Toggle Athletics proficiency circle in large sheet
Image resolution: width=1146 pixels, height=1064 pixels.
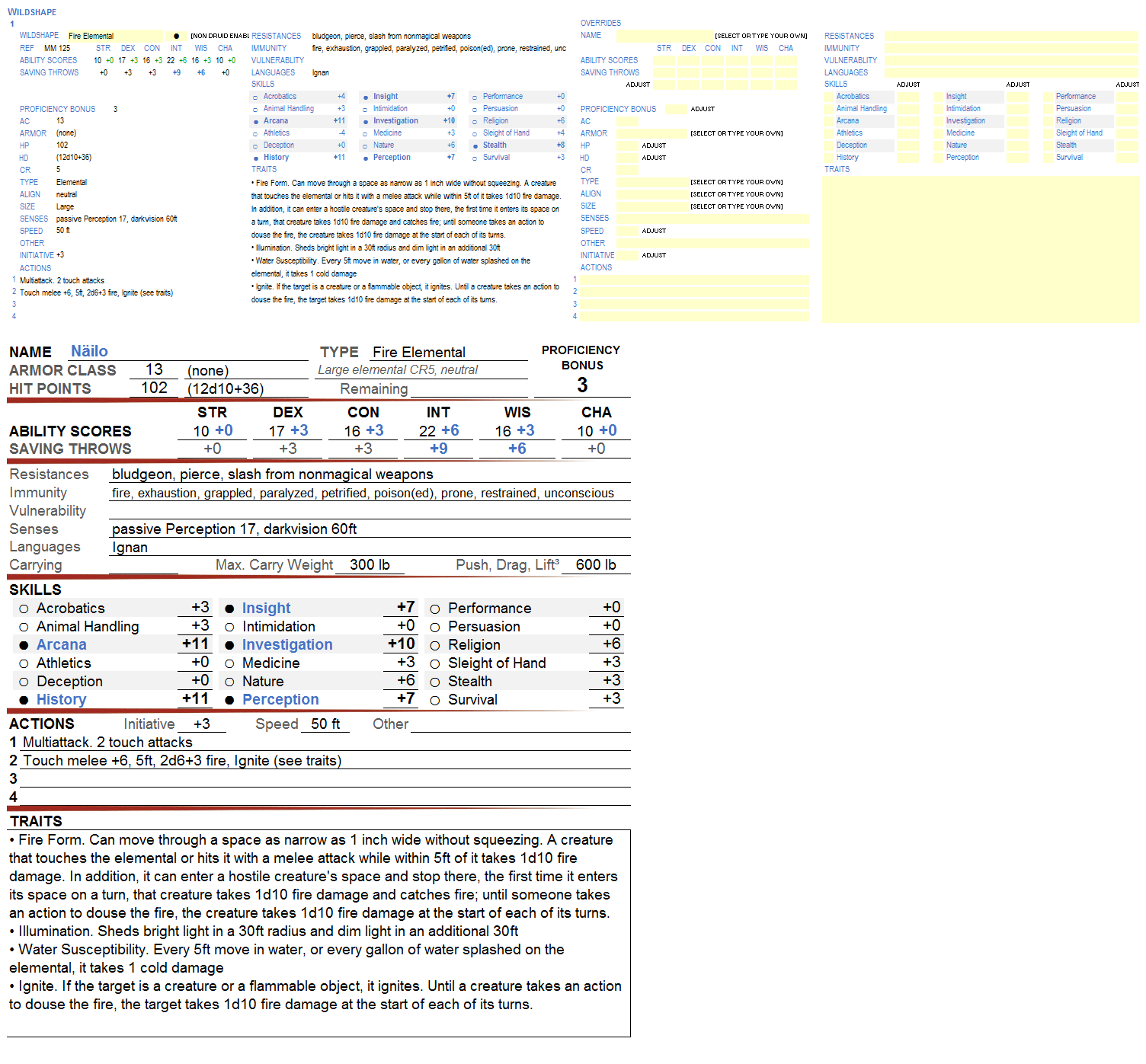tap(24, 664)
